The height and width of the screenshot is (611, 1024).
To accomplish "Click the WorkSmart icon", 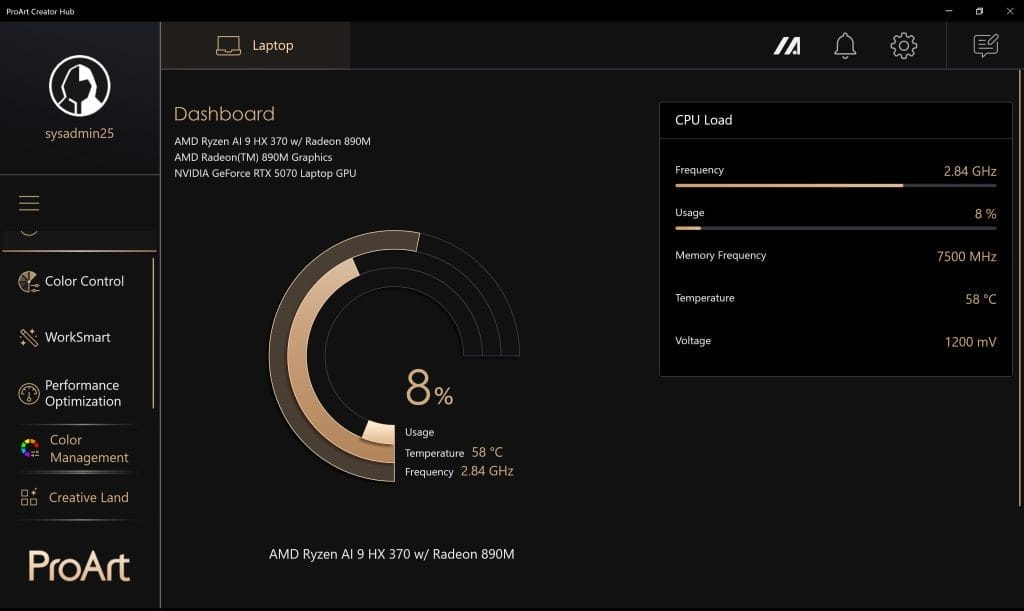I will click(29, 337).
